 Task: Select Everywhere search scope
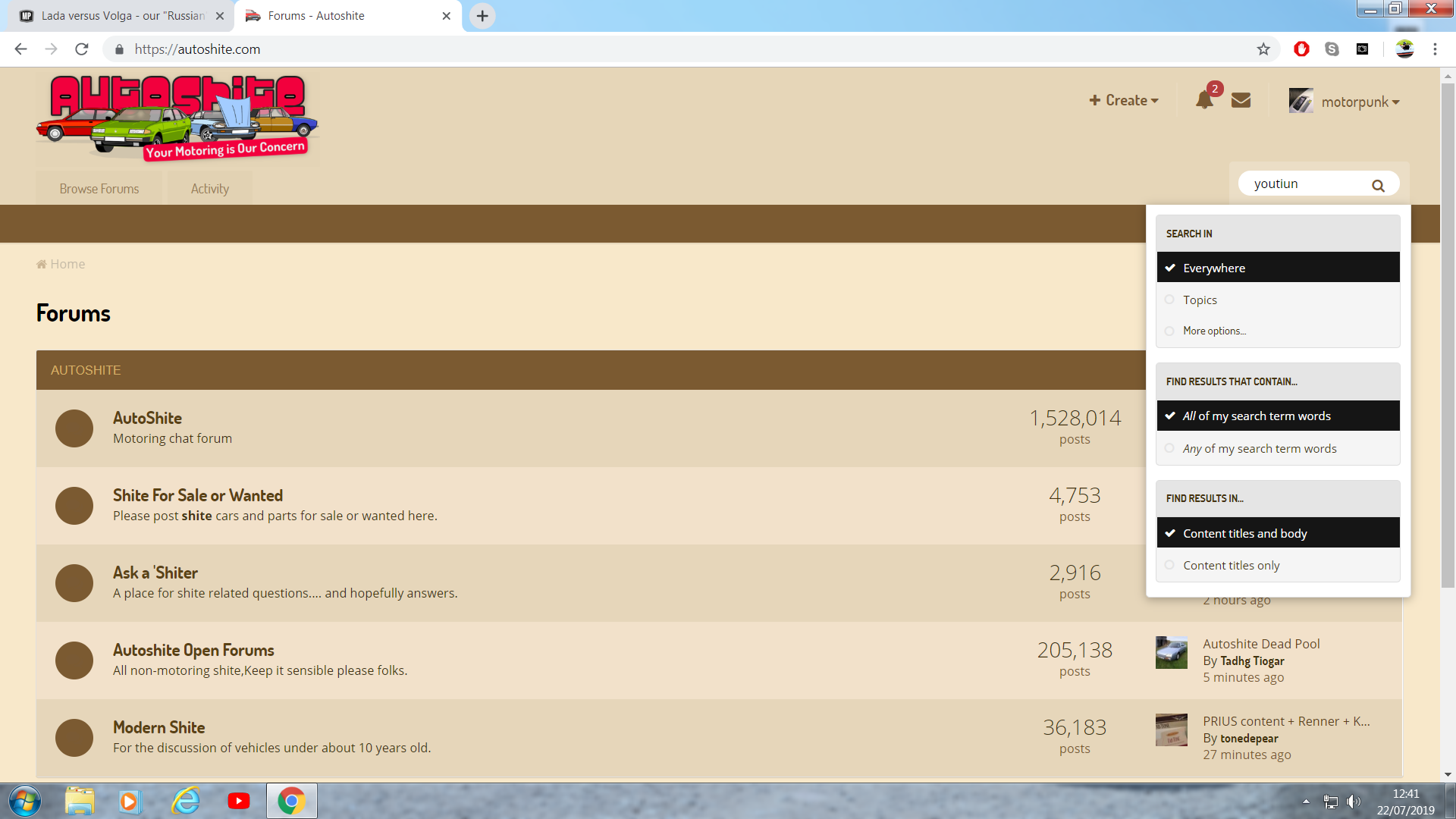1278,268
